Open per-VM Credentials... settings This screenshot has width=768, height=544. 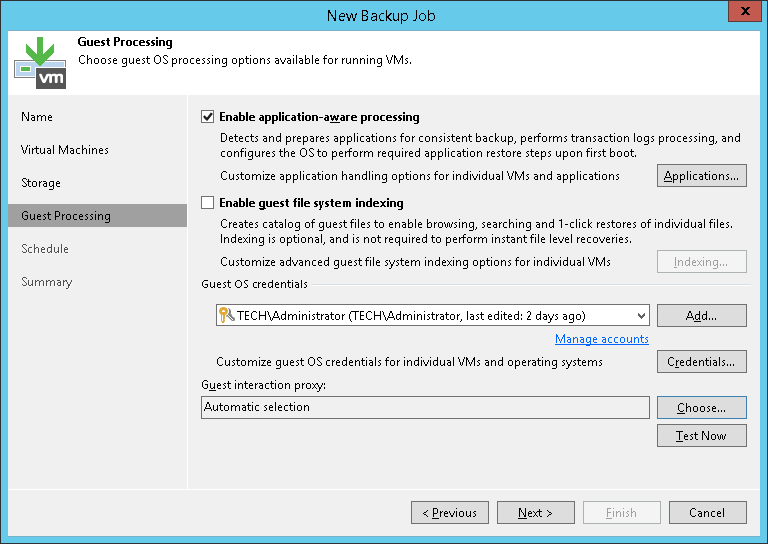pos(701,362)
